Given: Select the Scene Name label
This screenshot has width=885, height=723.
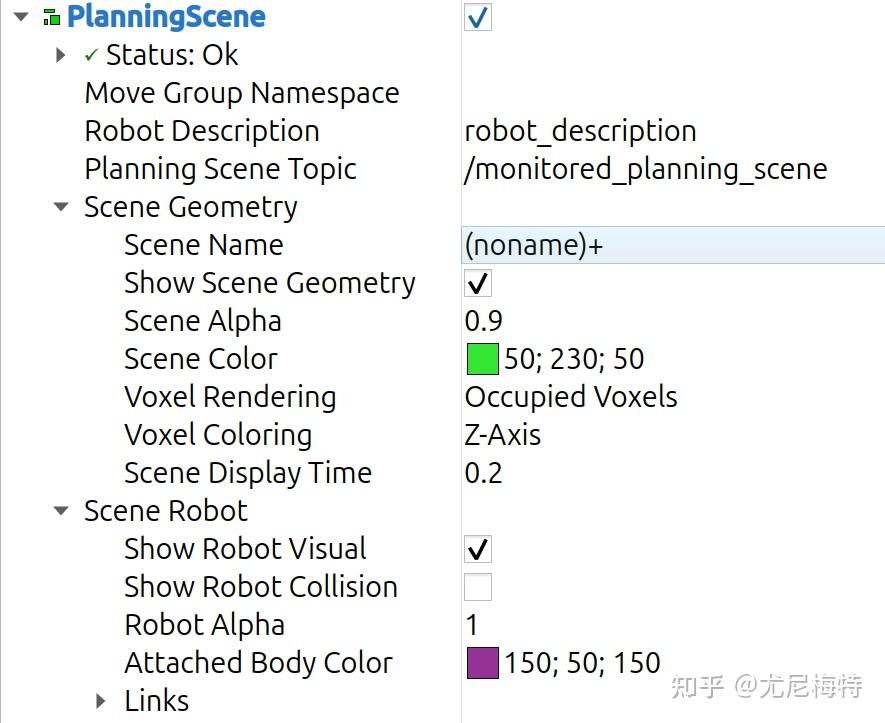Looking at the screenshot, I should pos(204,245).
